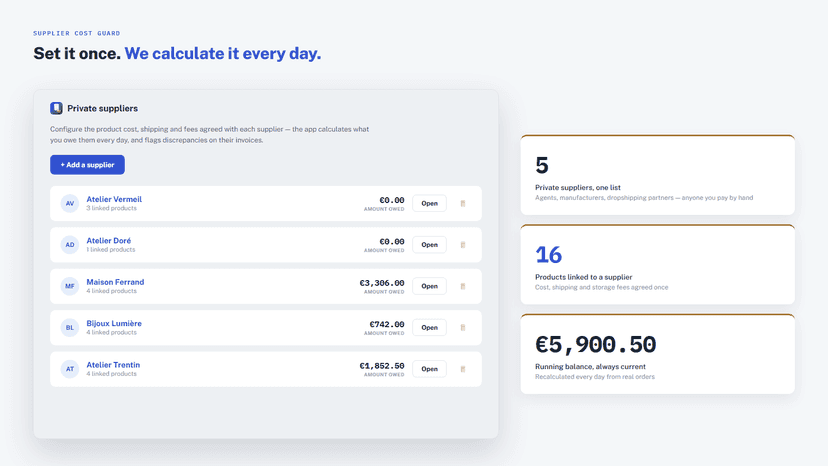Click the Atelier Trentin name link
828x466 pixels.
coord(113,365)
